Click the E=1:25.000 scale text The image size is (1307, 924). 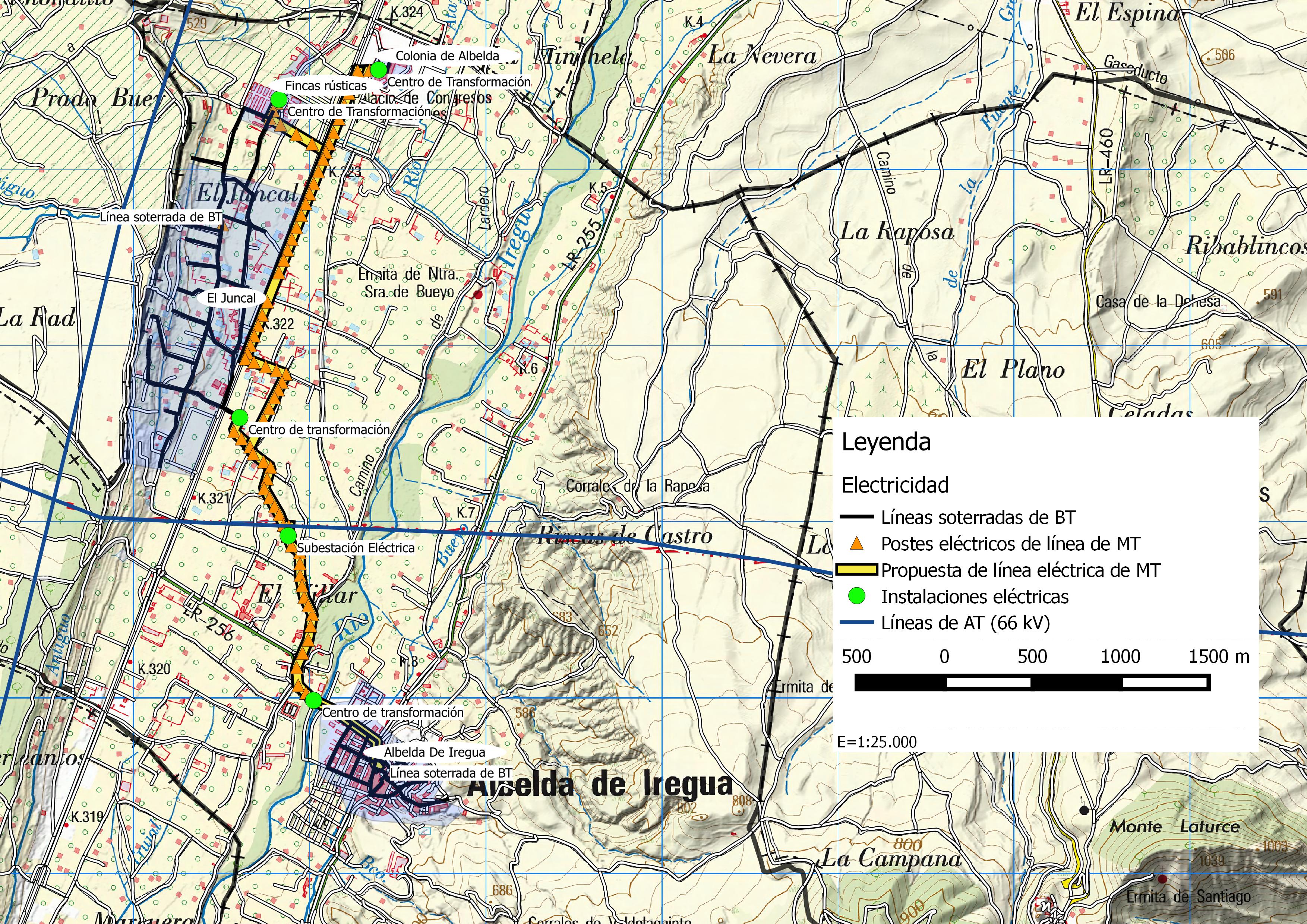pos(877,742)
